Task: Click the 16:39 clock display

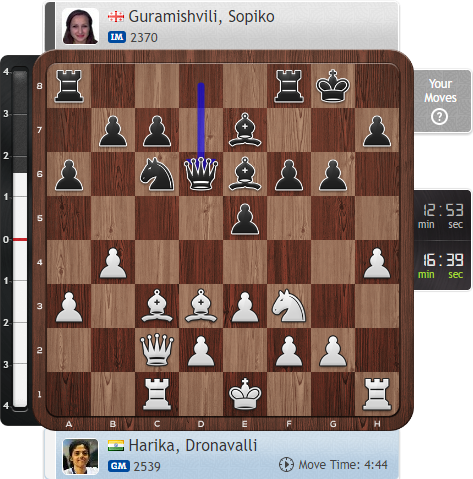Action: pos(442,265)
